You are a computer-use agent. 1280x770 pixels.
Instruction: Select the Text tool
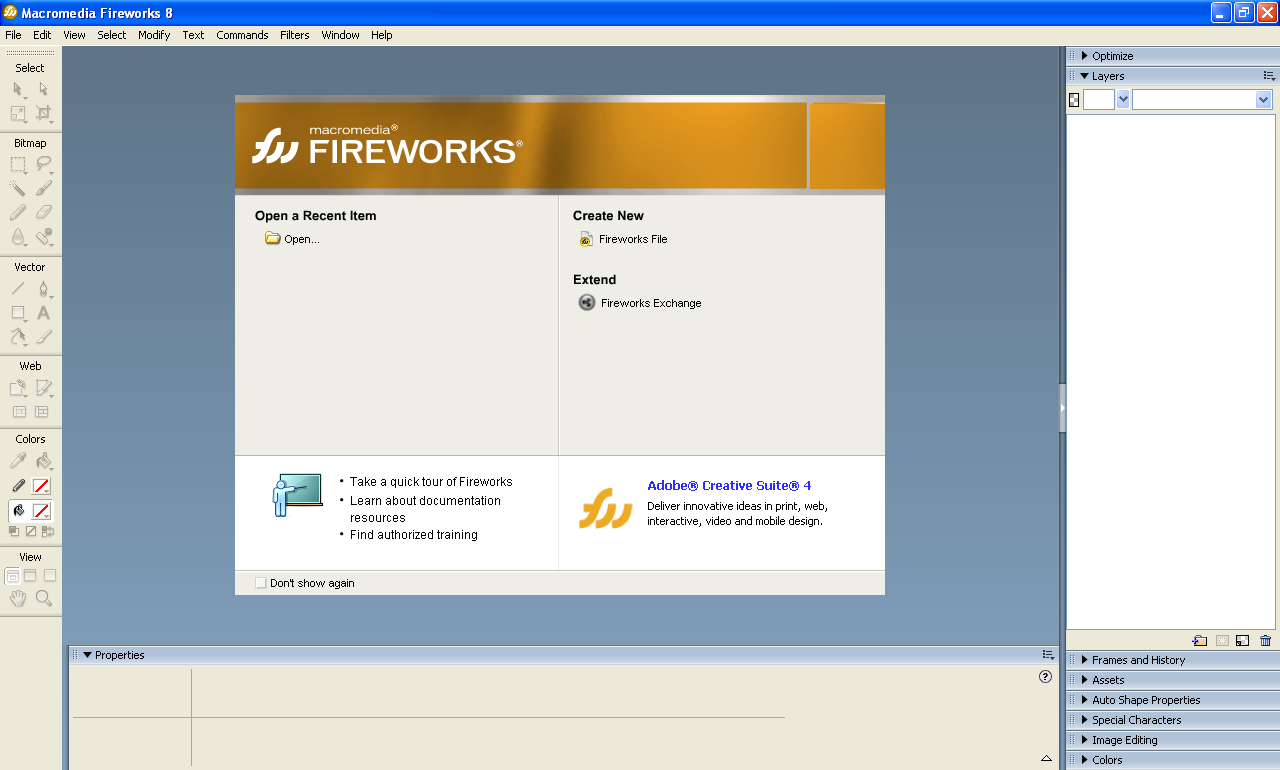(43, 313)
